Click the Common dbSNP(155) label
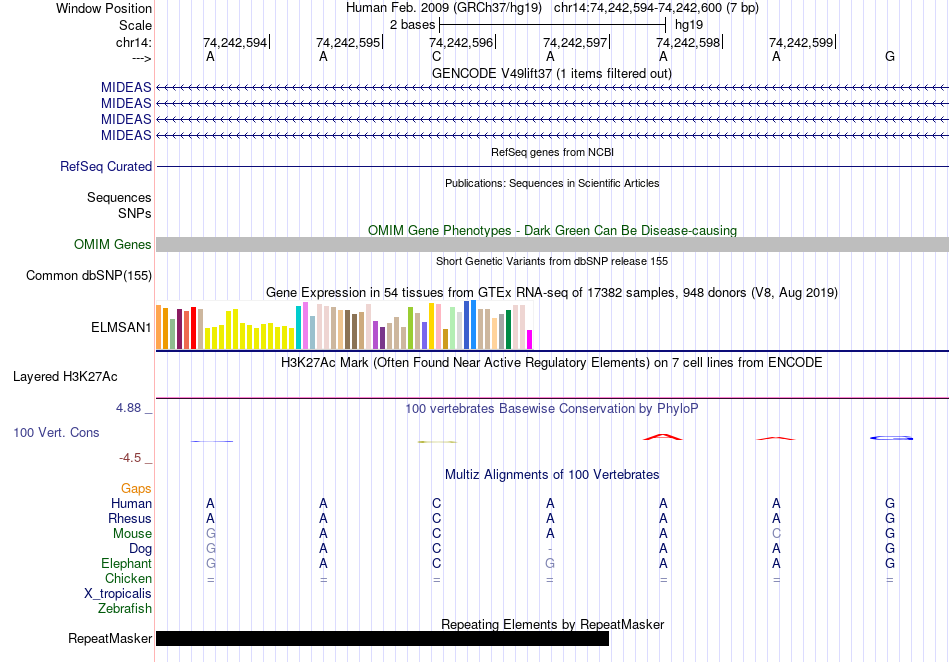 tap(88, 276)
